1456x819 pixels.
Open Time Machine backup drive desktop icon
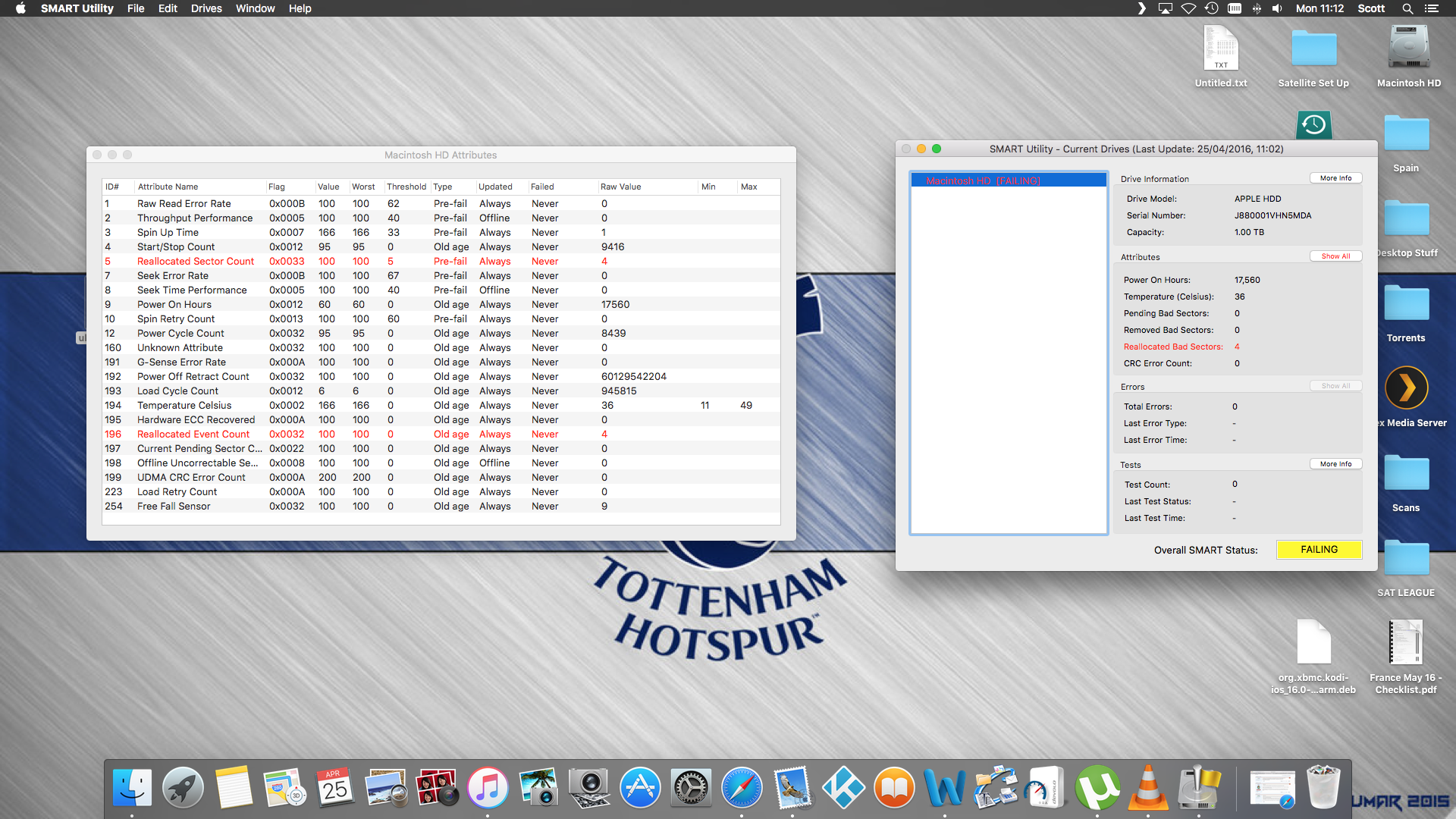tap(1313, 124)
